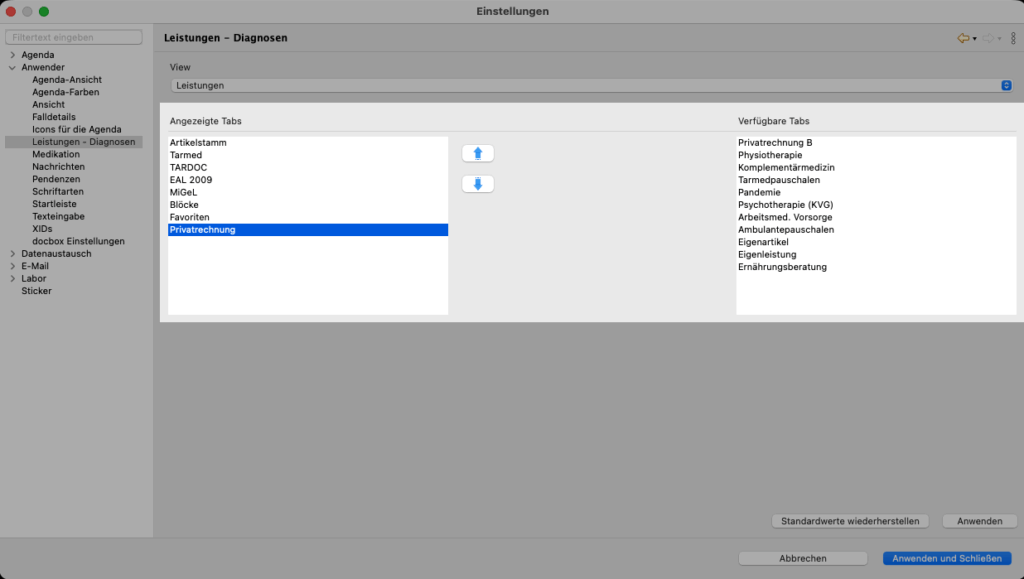Expand the Labor tree node
Image resolution: width=1024 pixels, height=579 pixels.
(12, 279)
